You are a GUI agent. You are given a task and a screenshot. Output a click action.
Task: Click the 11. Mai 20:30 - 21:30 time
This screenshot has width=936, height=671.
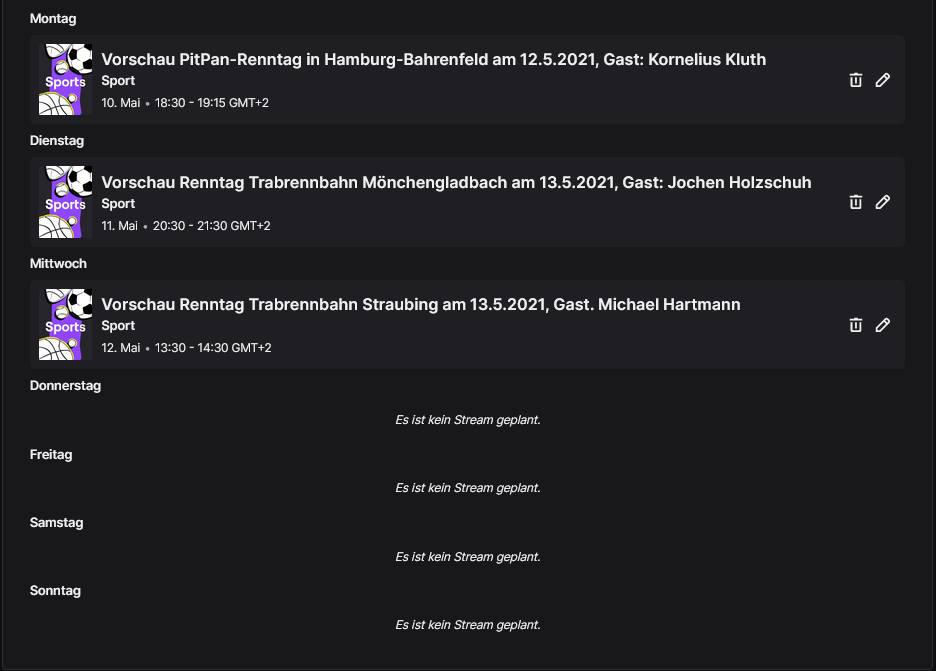[x=186, y=226]
